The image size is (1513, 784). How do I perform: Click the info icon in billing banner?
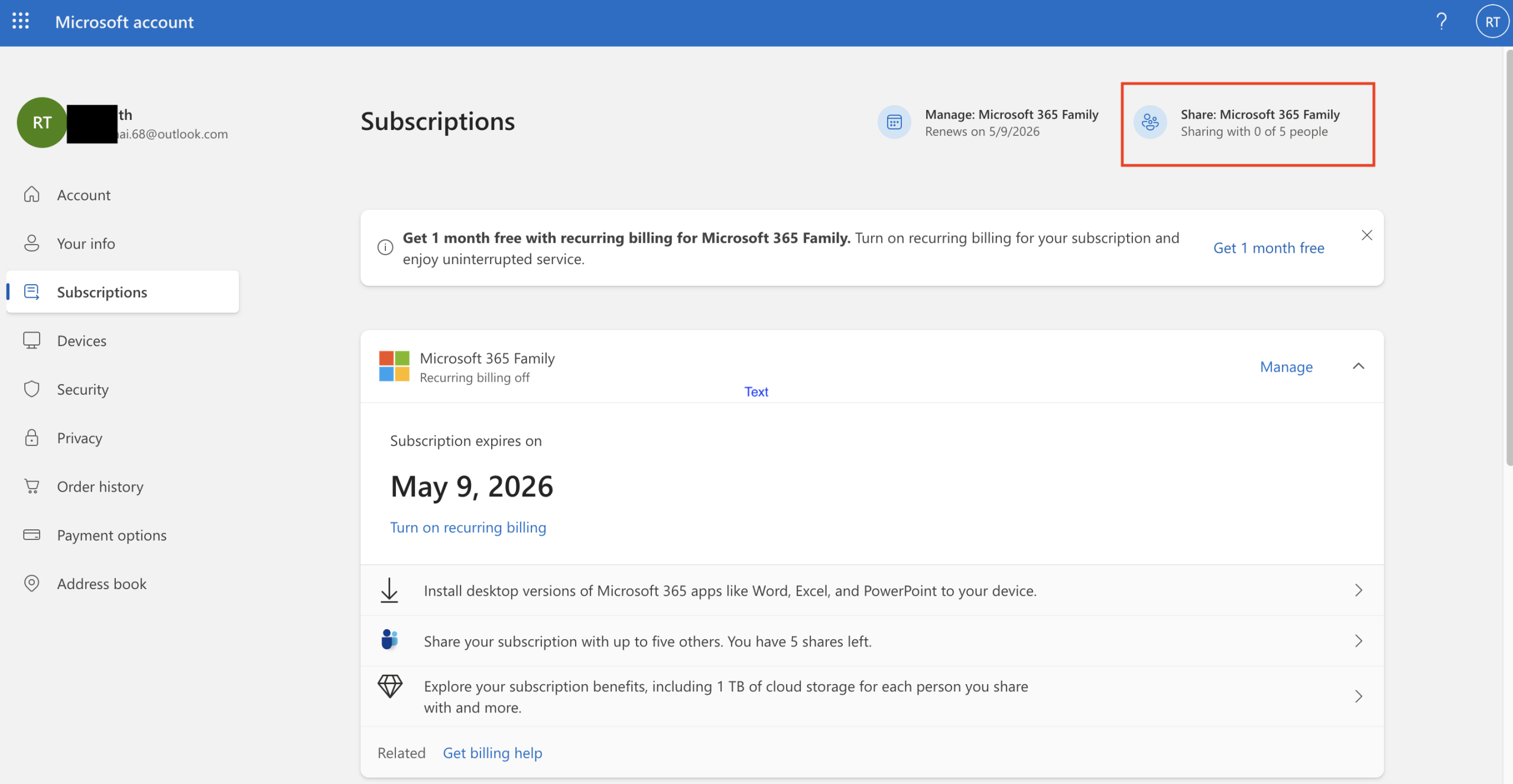(x=385, y=247)
